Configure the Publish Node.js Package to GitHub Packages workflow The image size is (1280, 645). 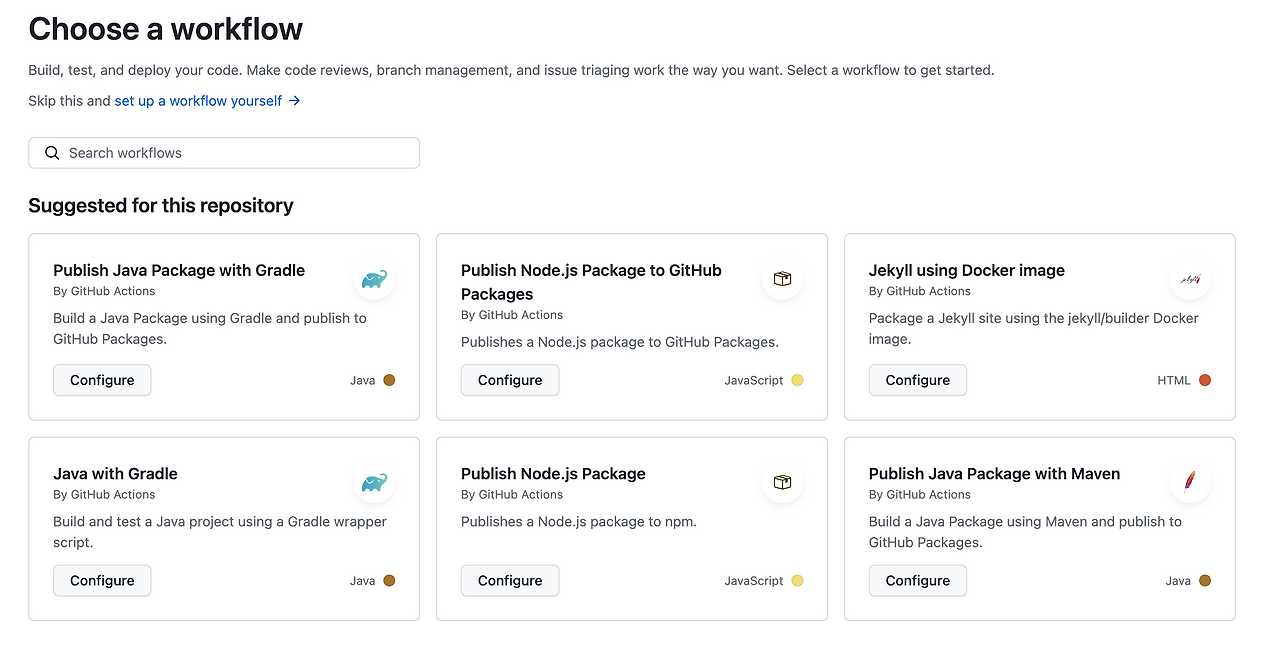(510, 380)
